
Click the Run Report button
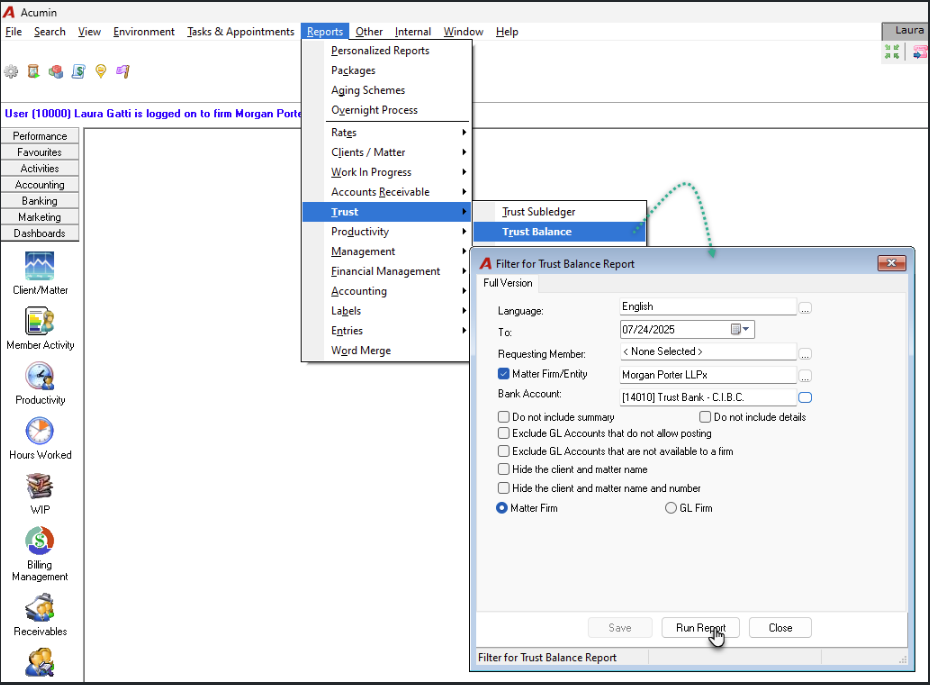point(700,627)
